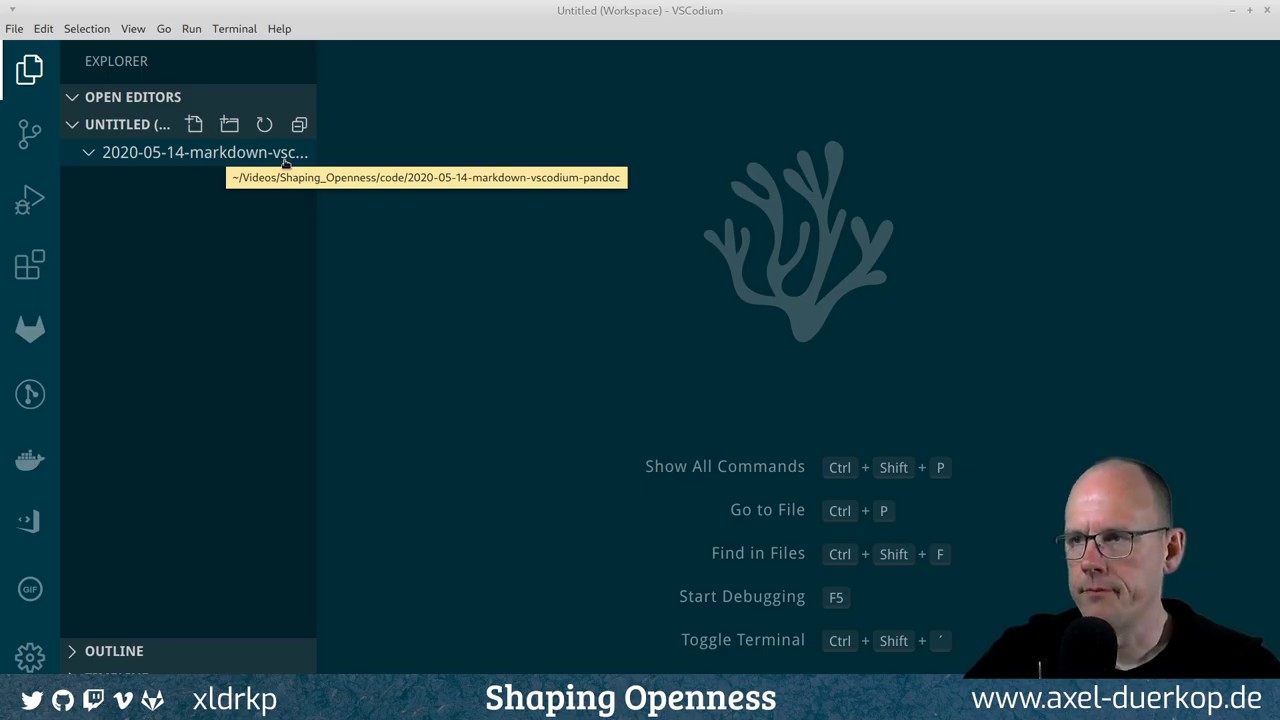1280x720 pixels.
Task: Click the Start Debugging label
Action: click(742, 597)
